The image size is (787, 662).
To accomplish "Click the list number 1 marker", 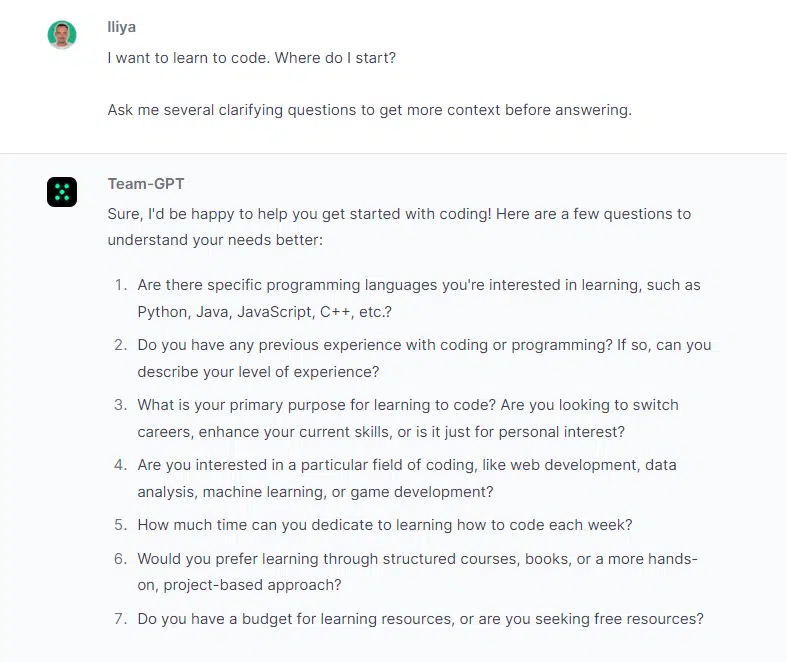I will pyautogui.click(x=121, y=285).
